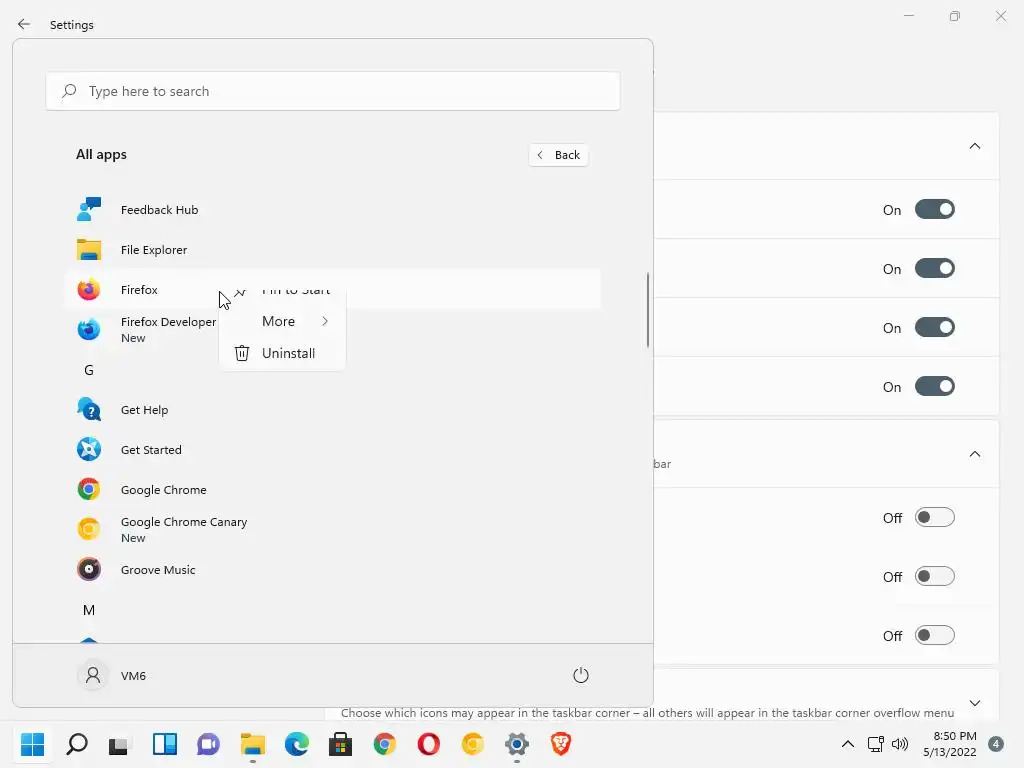Open notification center badge
This screenshot has height=768, width=1024.
996,744
